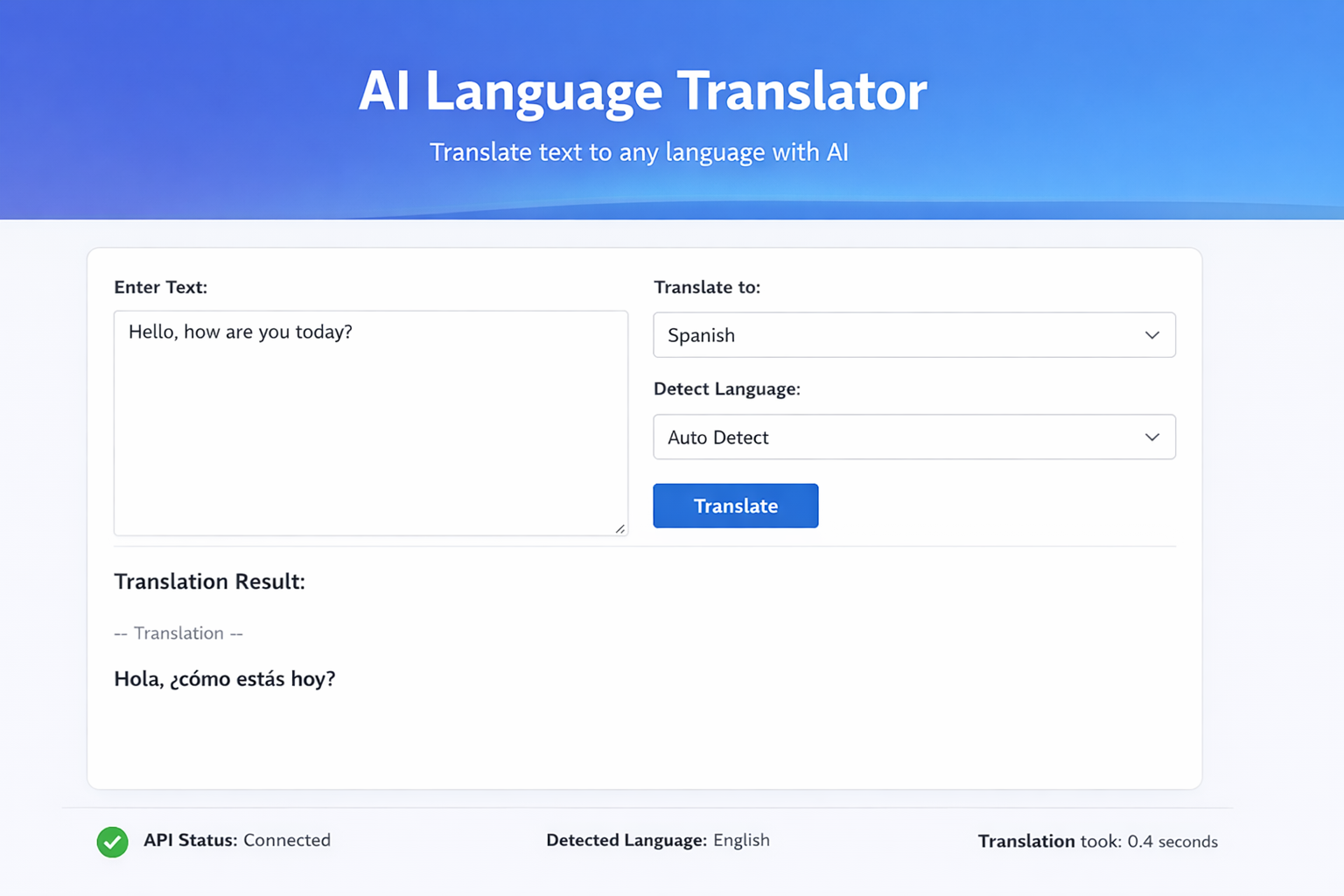Click the Translation took 0.4 seconds status
This screenshot has width=1344, height=896.
click(1098, 841)
